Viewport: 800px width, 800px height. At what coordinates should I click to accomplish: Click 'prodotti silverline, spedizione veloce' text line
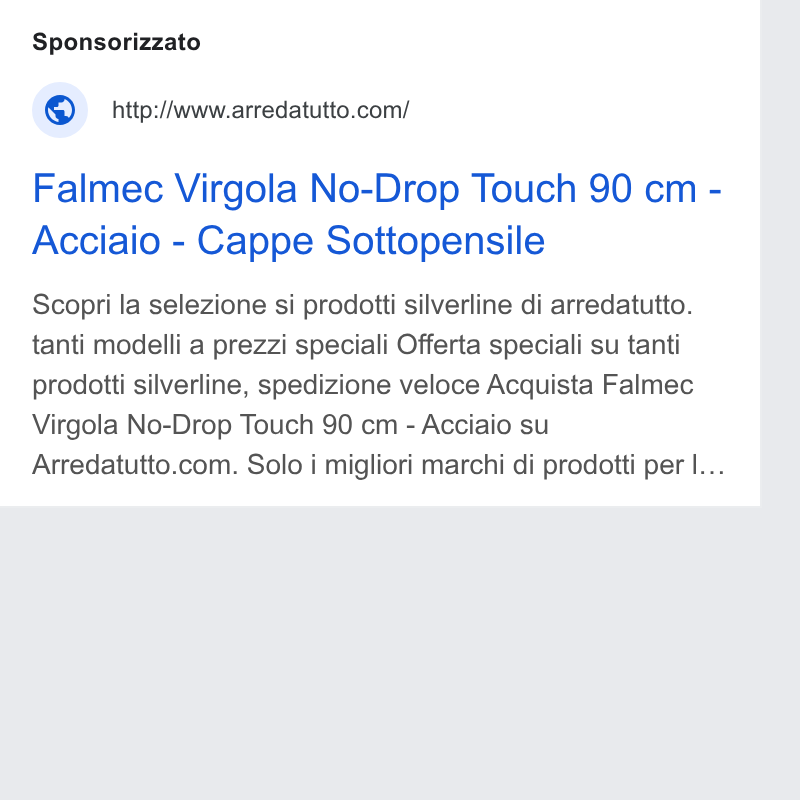click(x=256, y=385)
